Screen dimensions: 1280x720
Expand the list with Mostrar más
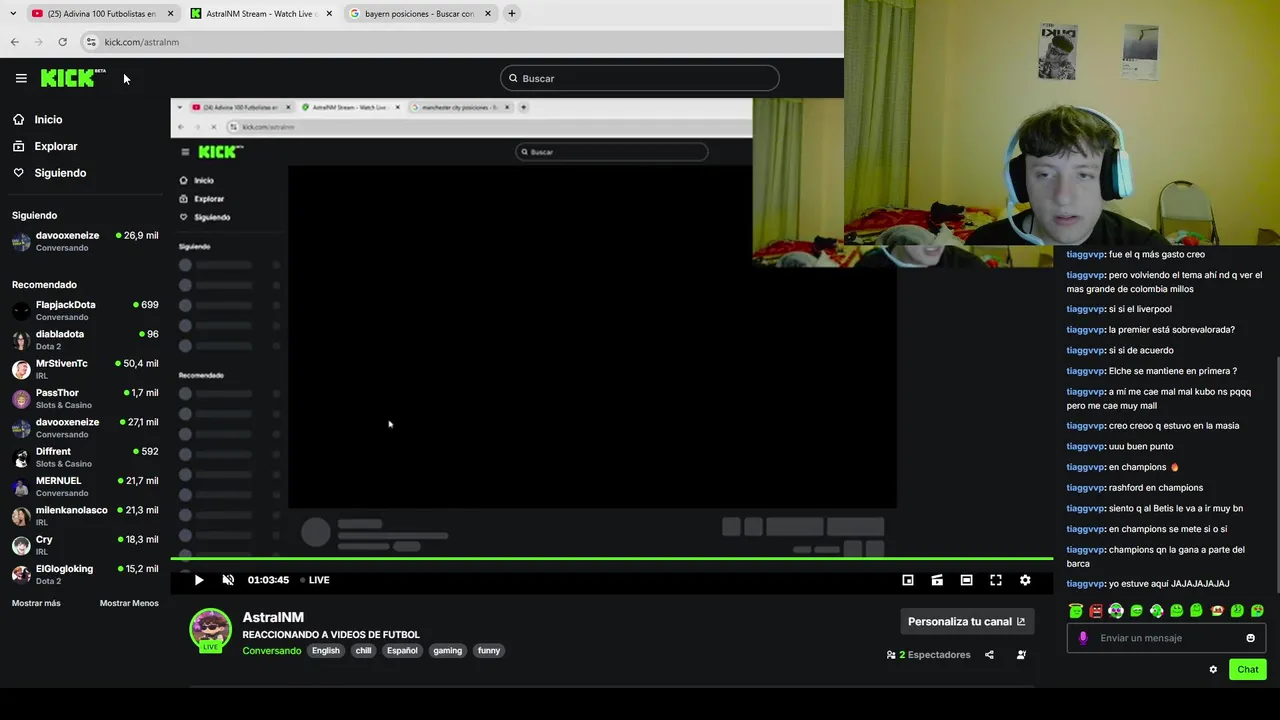tap(36, 603)
